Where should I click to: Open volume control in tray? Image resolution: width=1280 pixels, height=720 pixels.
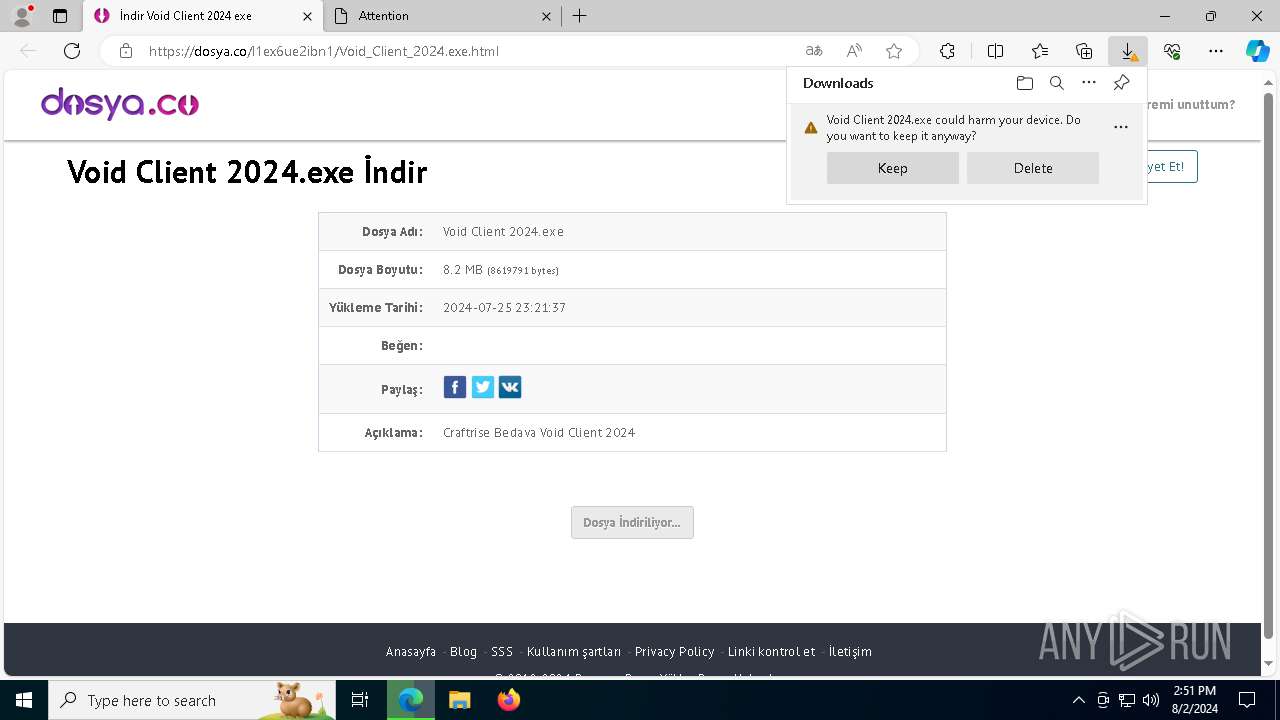point(1150,700)
